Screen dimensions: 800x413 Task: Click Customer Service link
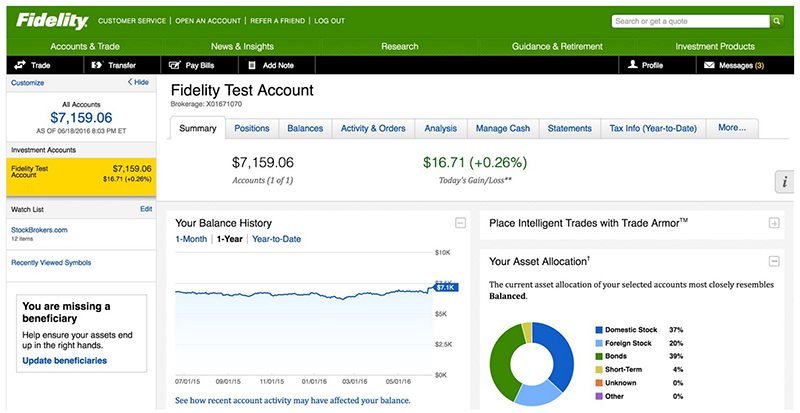click(x=132, y=21)
